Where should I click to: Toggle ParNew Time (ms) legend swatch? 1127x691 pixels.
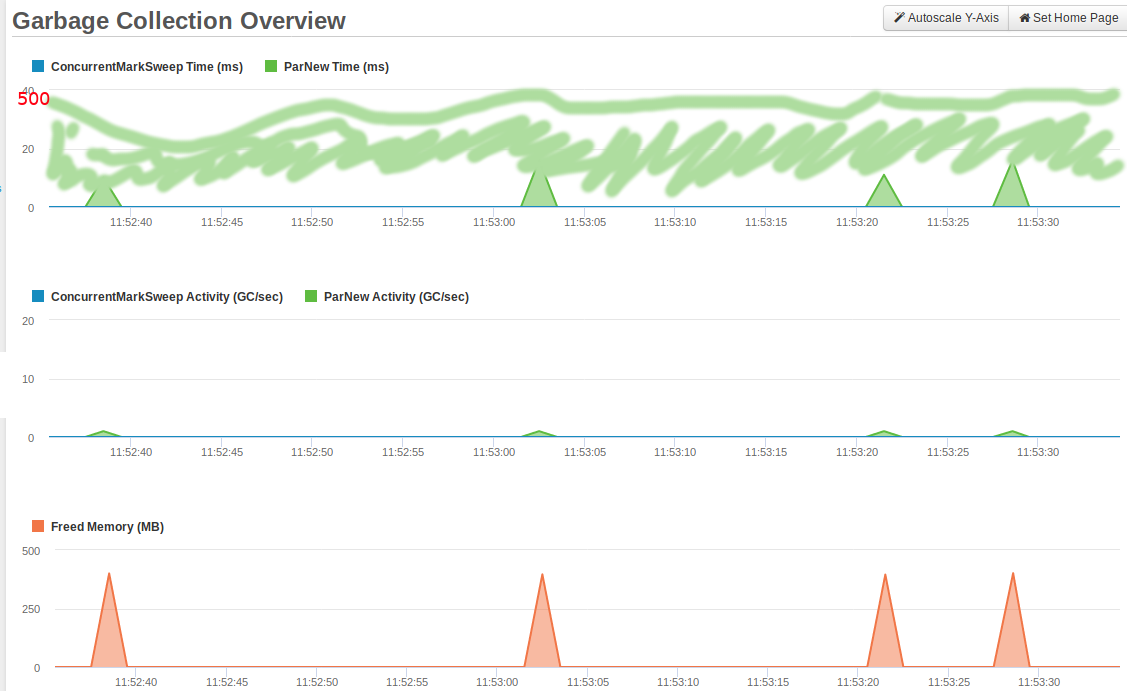pos(271,66)
